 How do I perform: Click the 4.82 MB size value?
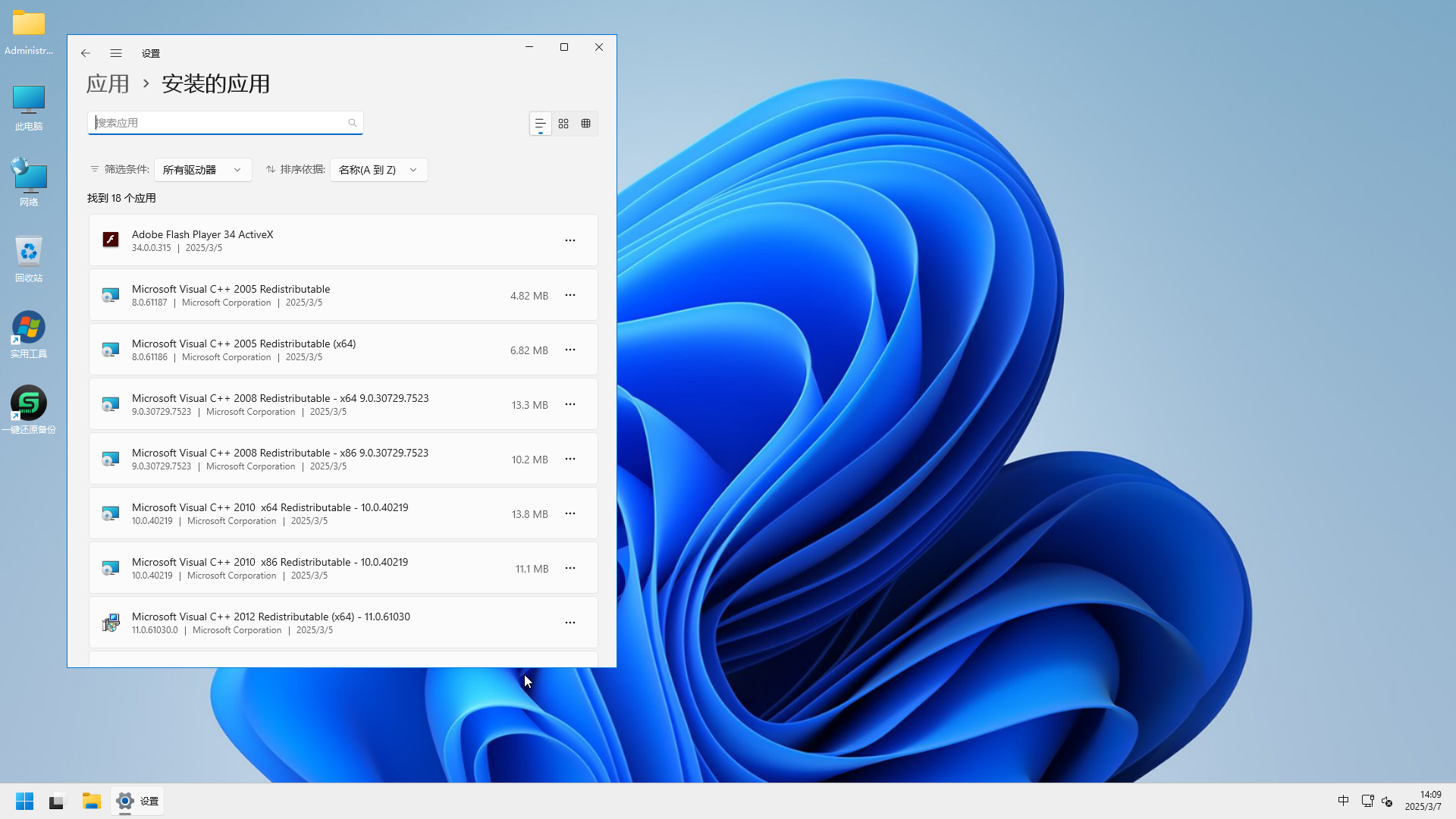[x=529, y=296]
